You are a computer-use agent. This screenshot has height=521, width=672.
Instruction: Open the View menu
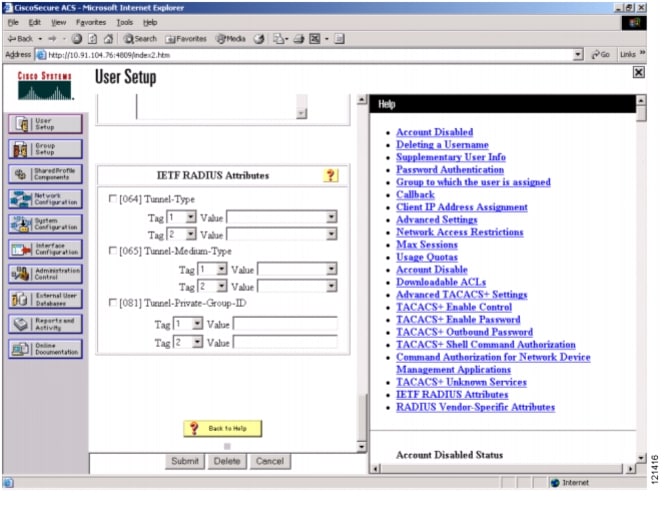tap(58, 22)
